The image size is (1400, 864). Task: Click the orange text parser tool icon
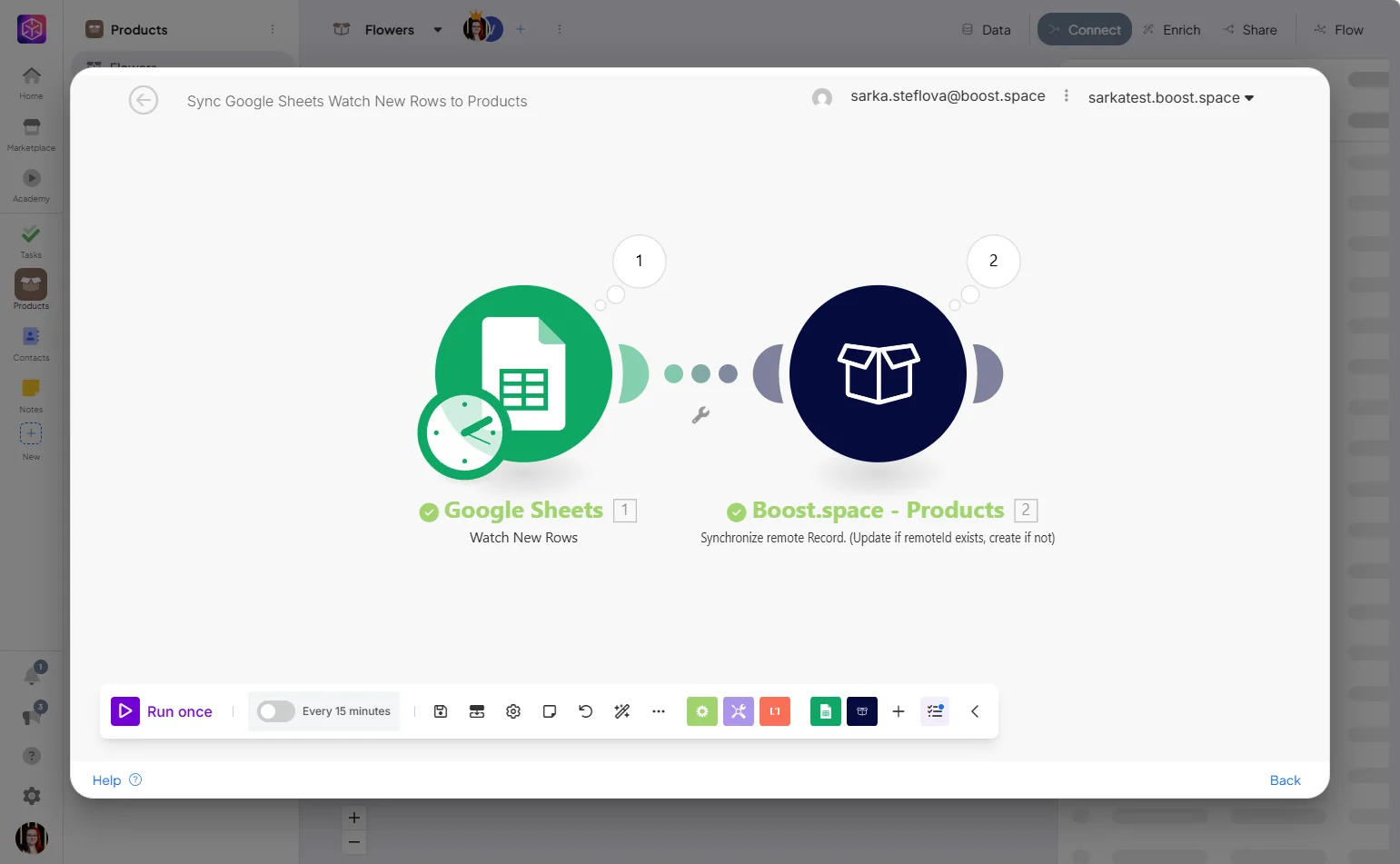coord(775,711)
